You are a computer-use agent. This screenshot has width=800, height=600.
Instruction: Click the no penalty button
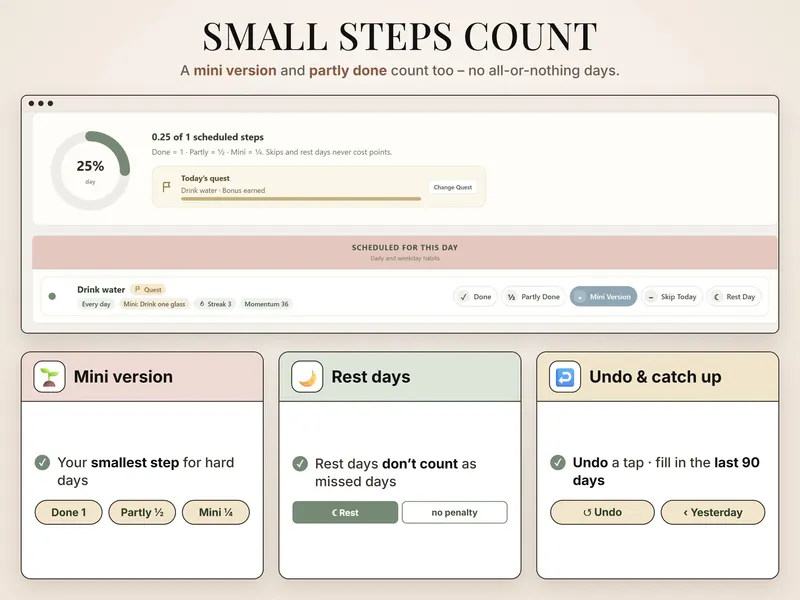pyautogui.click(x=455, y=512)
